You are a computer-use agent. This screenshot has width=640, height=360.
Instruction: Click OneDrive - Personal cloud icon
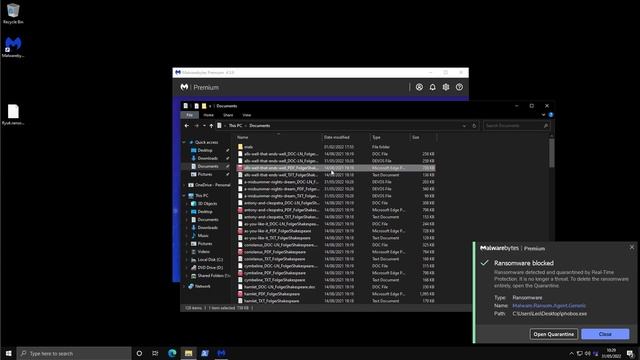(x=191, y=185)
